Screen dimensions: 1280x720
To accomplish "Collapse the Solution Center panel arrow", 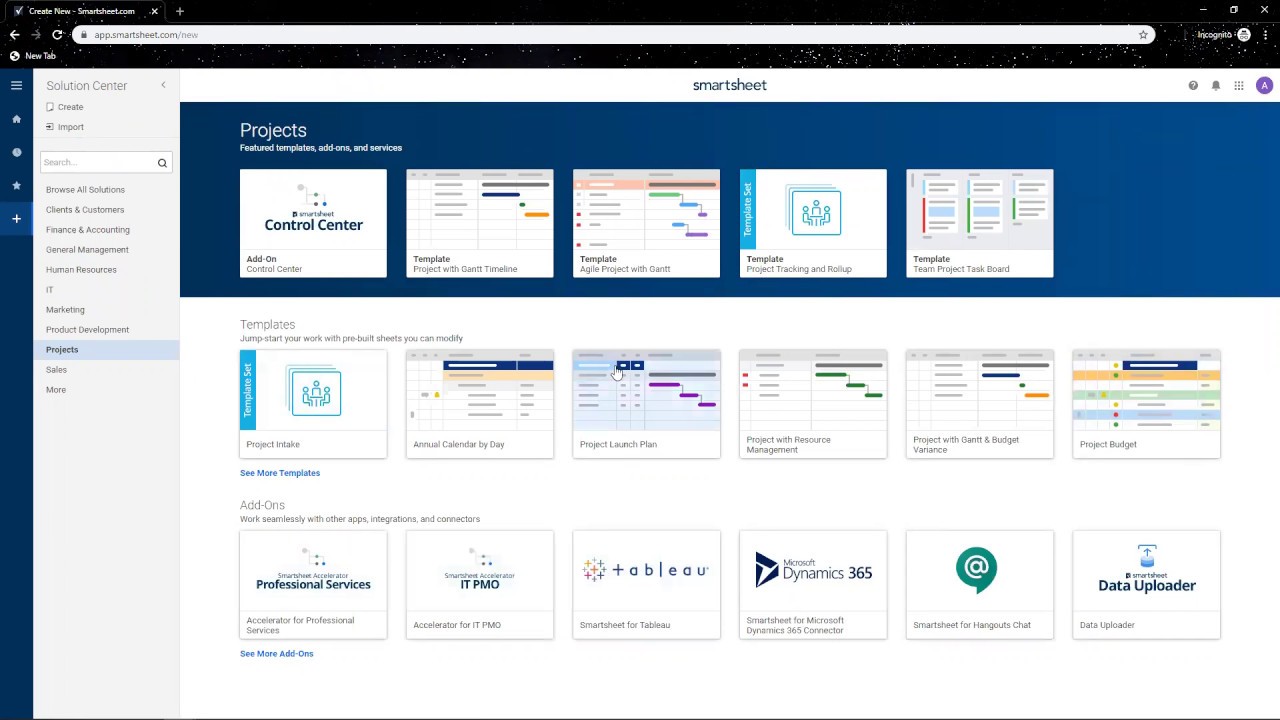I will click(x=163, y=85).
